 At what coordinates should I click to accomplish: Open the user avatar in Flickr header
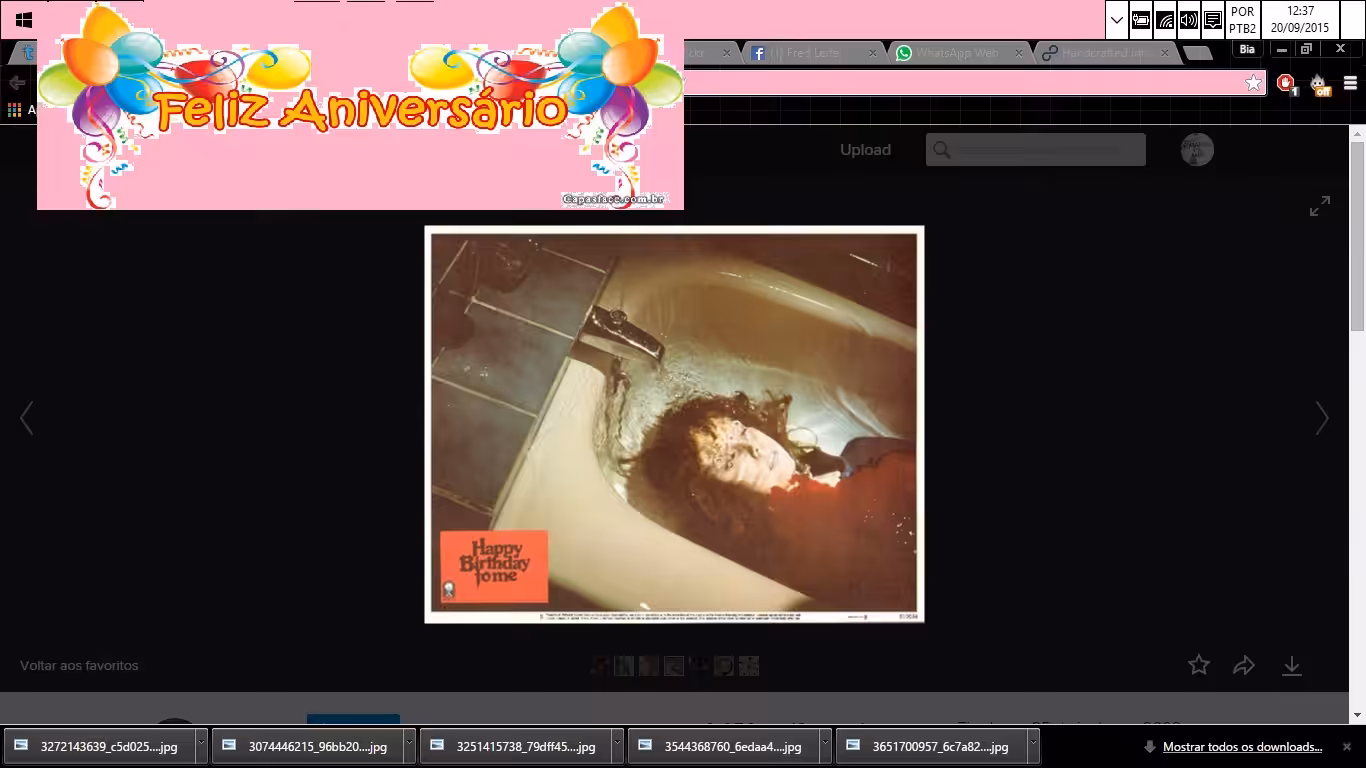[1197, 150]
